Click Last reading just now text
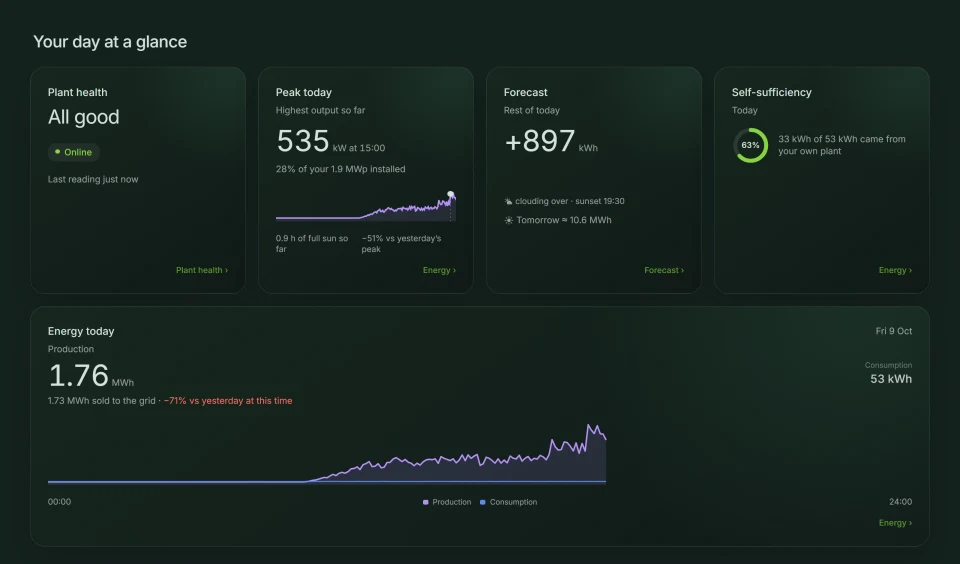 [x=93, y=179]
